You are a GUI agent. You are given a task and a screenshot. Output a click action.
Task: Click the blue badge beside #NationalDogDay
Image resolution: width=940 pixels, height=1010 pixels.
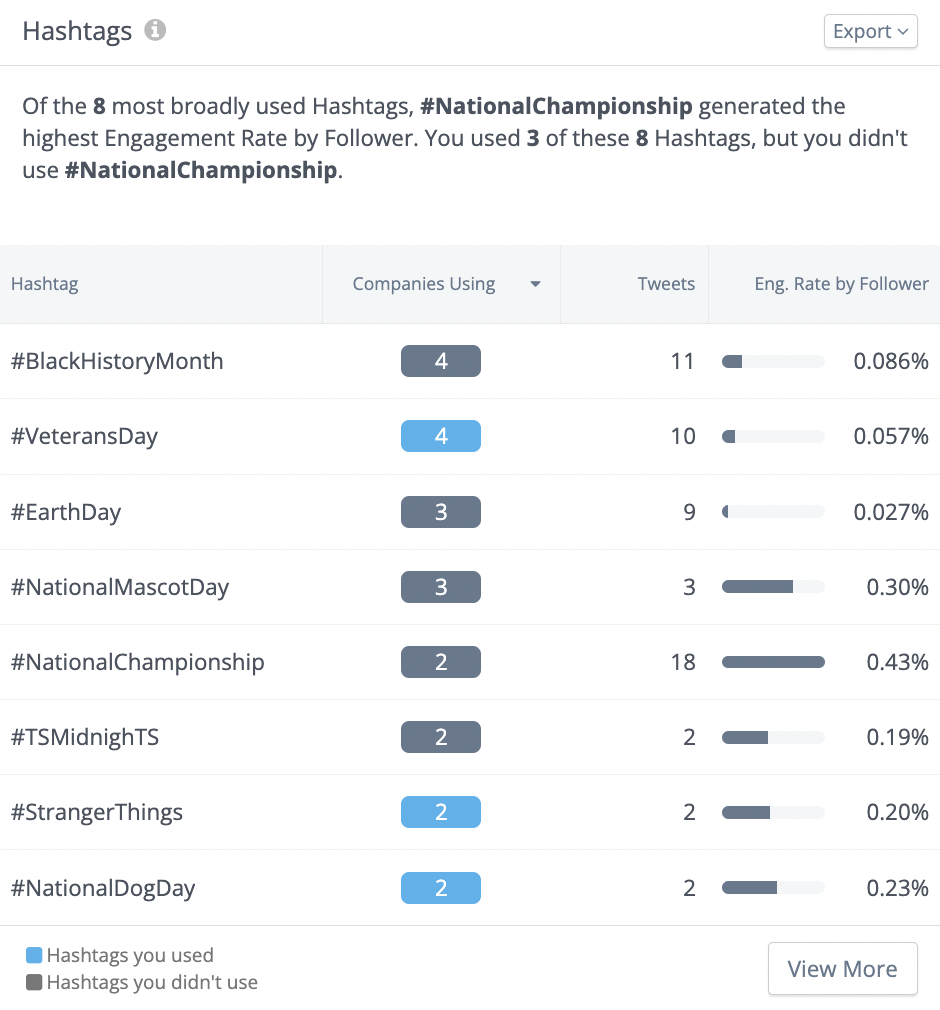[440, 887]
